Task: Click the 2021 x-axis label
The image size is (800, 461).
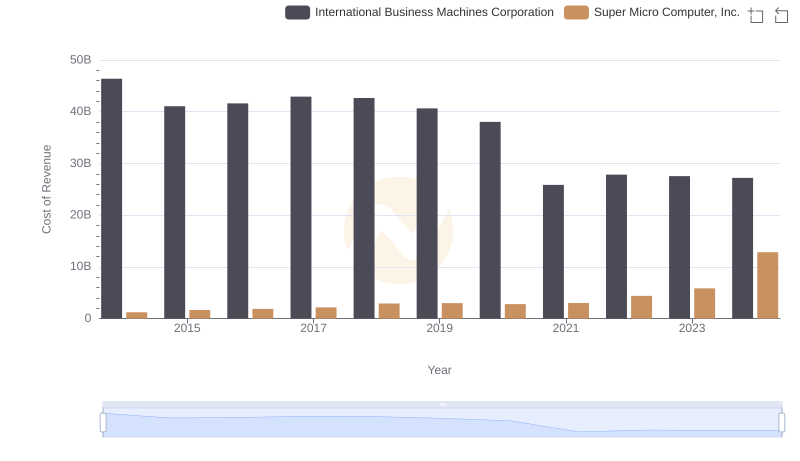Action: click(566, 328)
